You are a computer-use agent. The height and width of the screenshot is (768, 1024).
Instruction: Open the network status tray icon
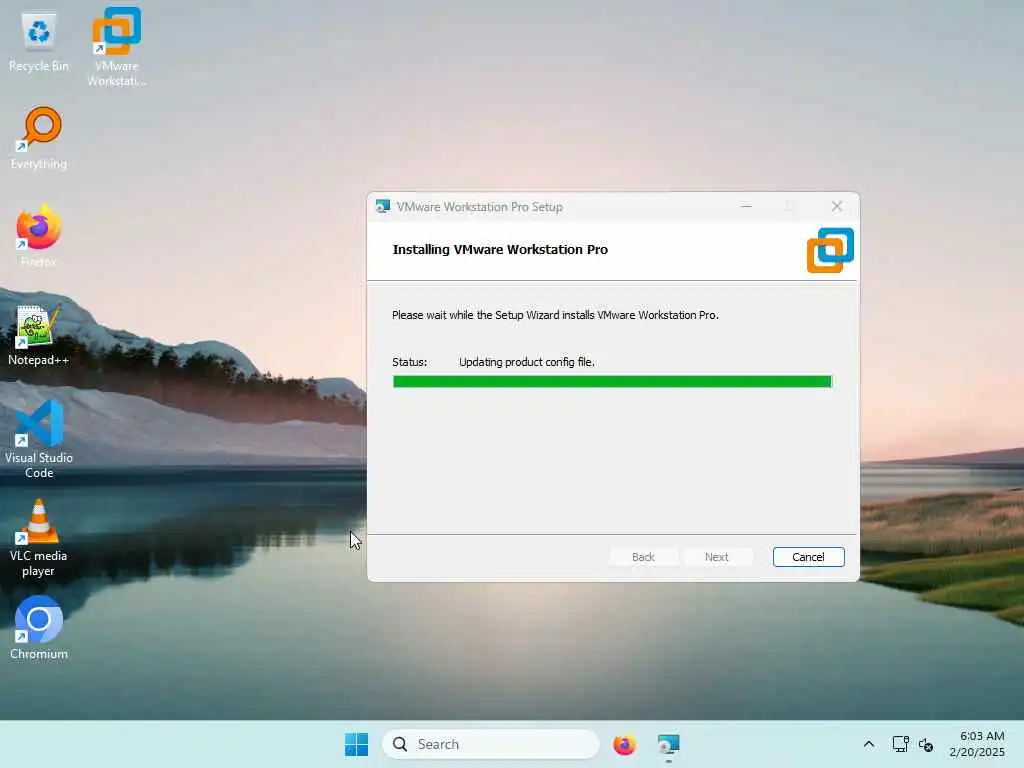(x=901, y=744)
